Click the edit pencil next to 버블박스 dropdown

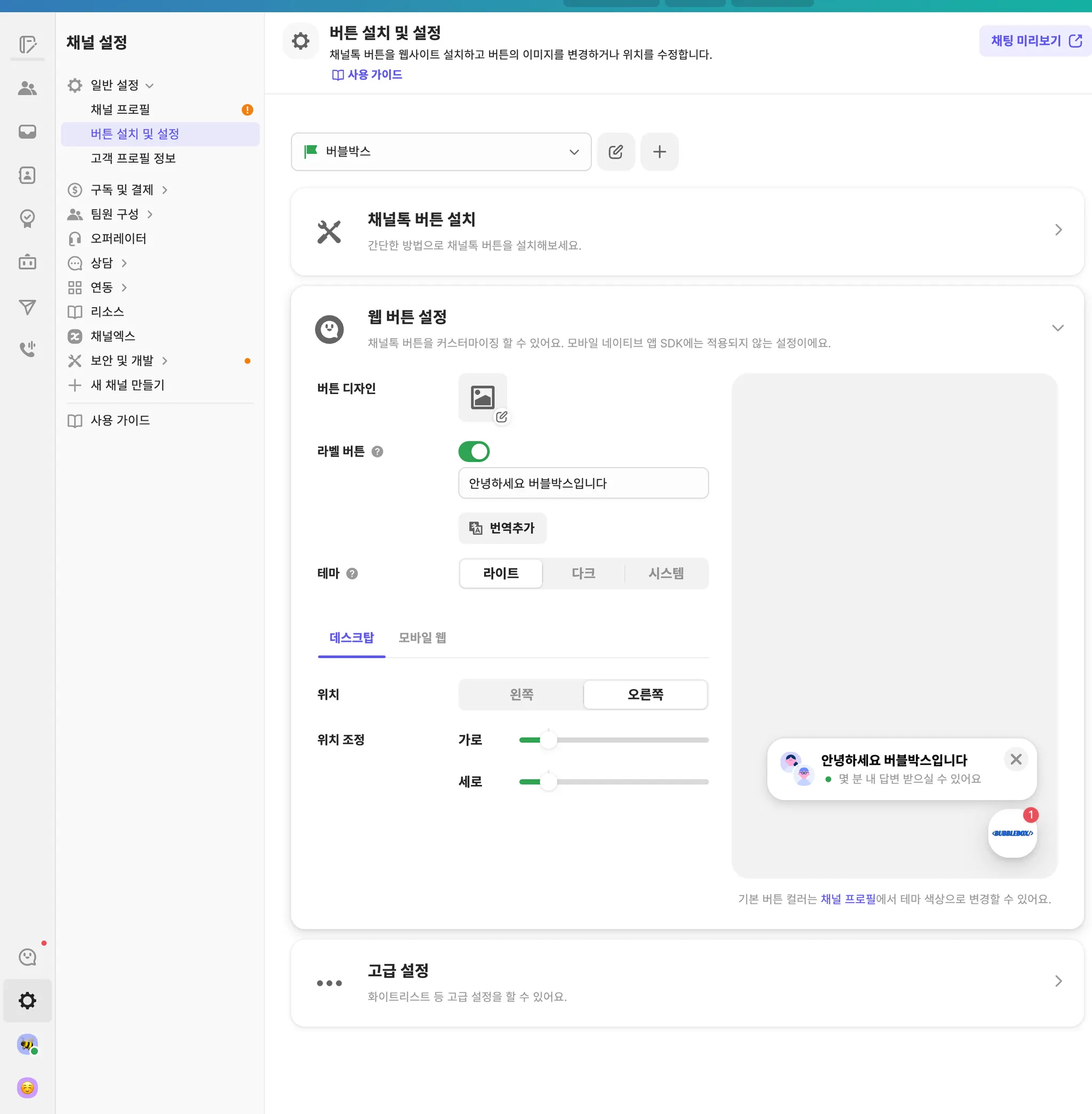[615, 151]
